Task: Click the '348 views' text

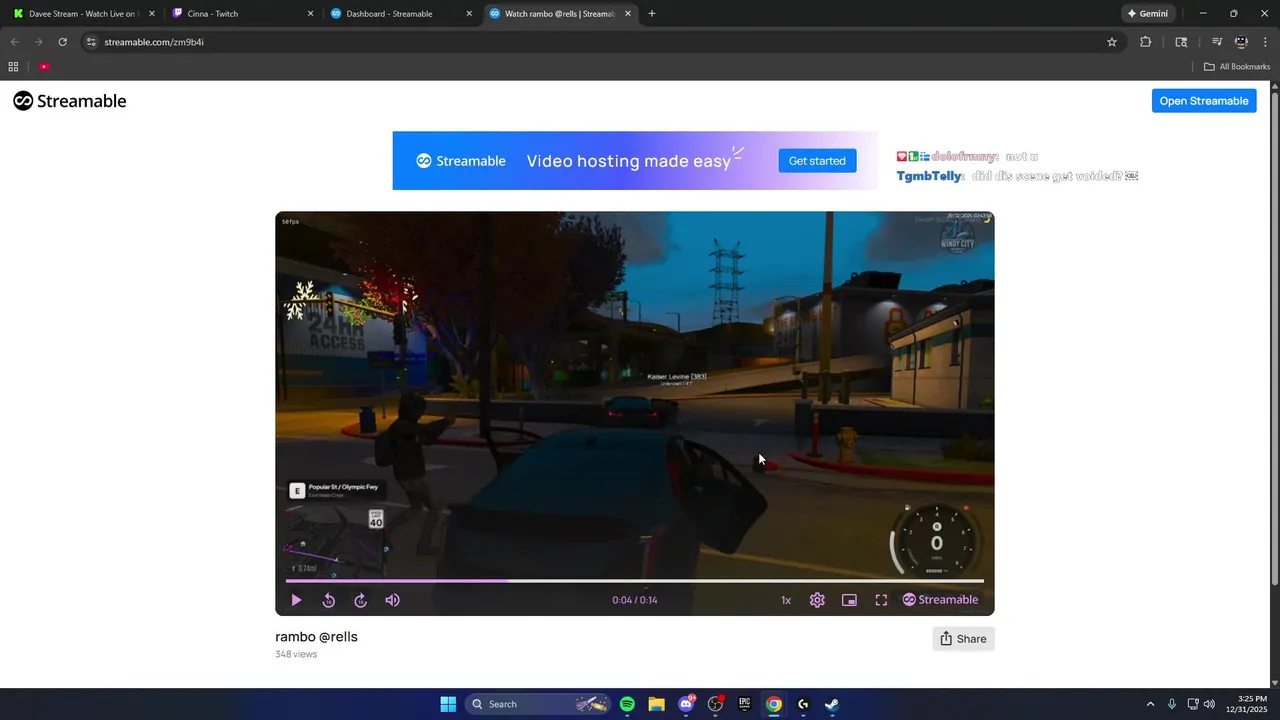Action: 296,654
